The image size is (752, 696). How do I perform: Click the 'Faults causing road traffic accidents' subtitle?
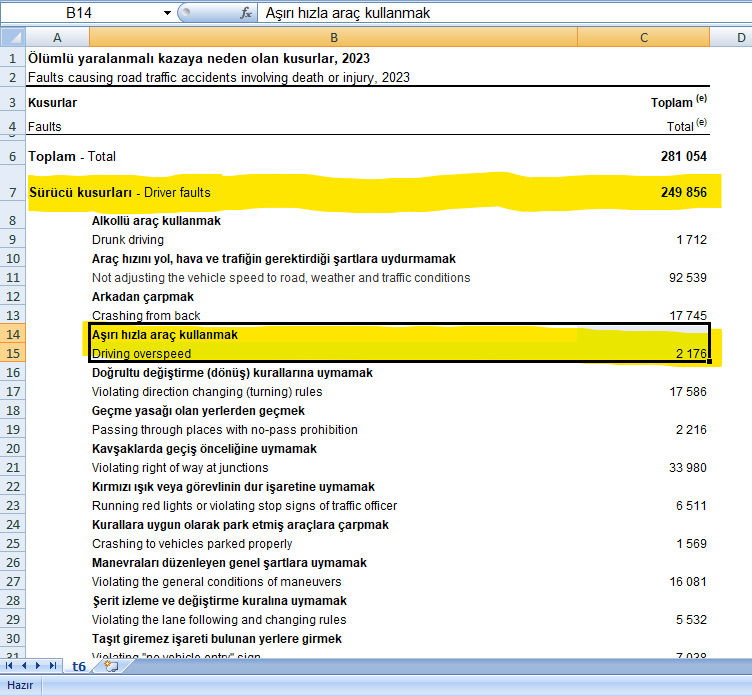point(219,78)
